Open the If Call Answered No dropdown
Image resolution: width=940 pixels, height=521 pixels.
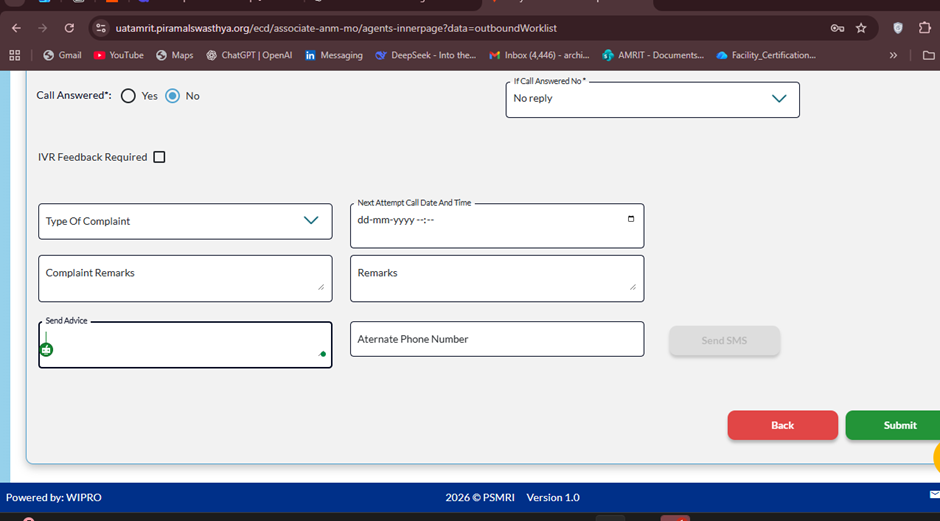point(652,99)
